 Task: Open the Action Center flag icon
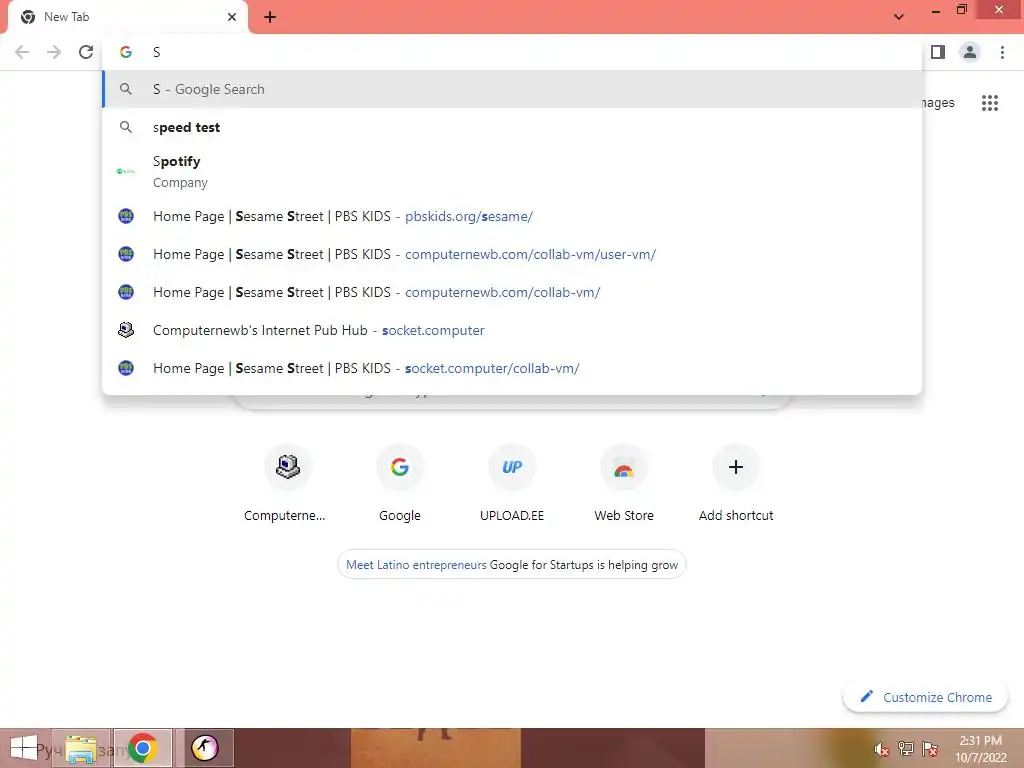(x=930, y=749)
